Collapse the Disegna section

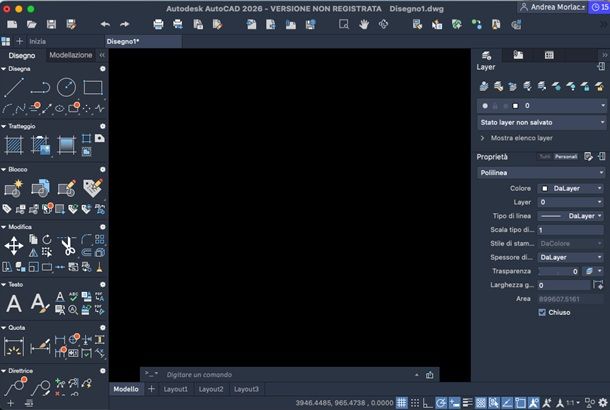click(4, 68)
